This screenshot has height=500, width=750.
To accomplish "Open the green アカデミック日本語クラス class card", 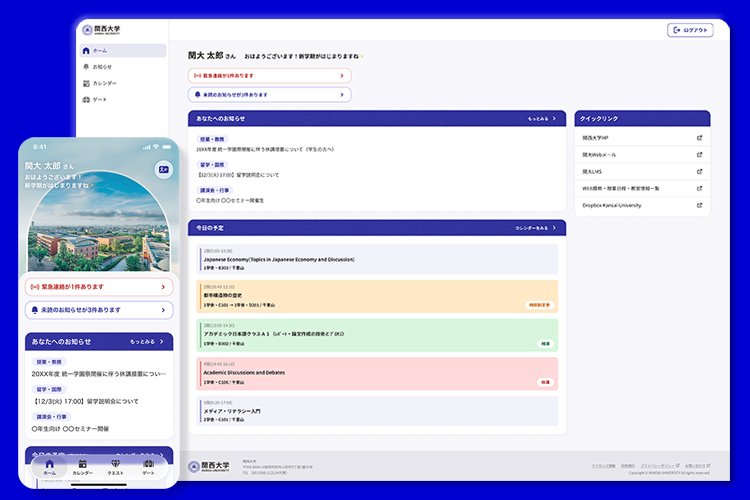I will pos(377,335).
